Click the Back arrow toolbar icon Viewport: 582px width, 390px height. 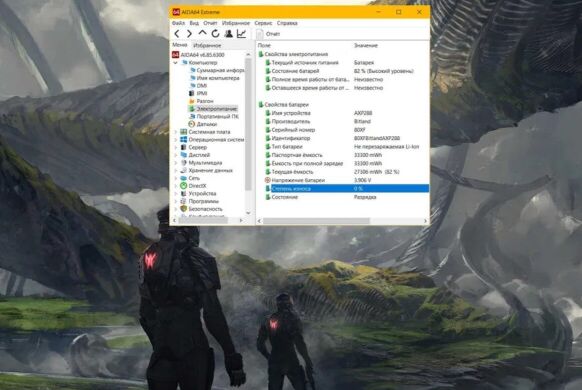pos(177,34)
